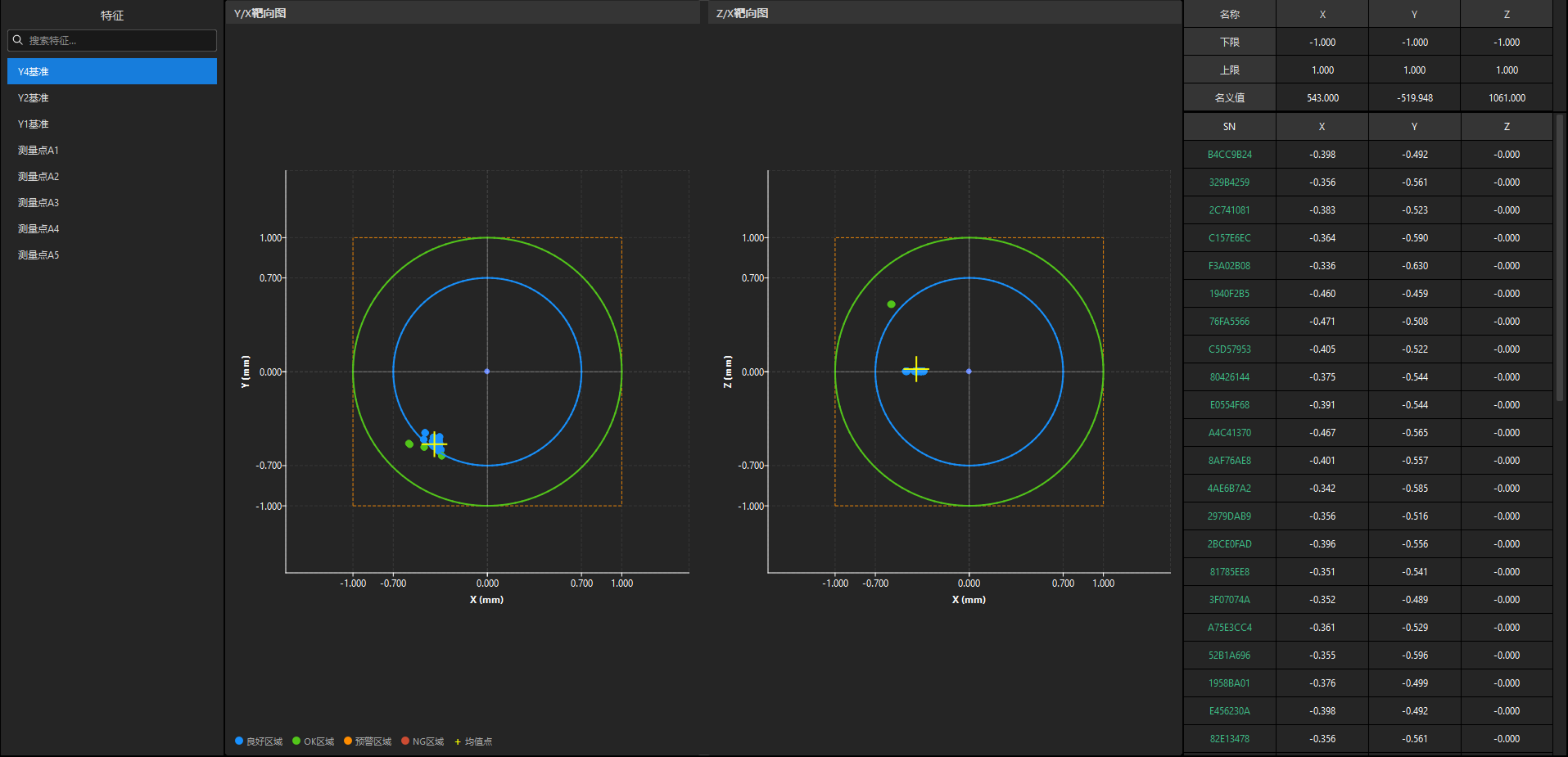Click the 上限 row label
Screen dimensions: 1568x757
(x=1229, y=70)
